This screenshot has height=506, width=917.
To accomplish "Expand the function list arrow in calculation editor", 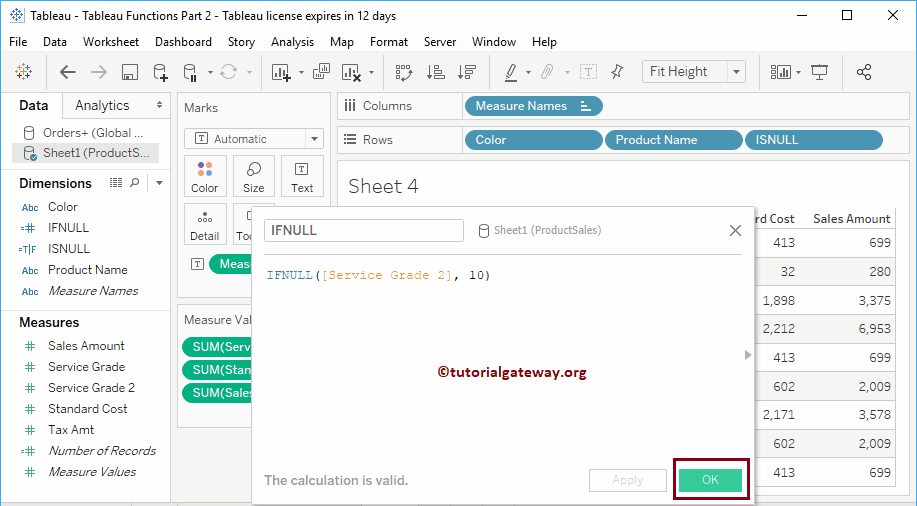I will [x=747, y=355].
